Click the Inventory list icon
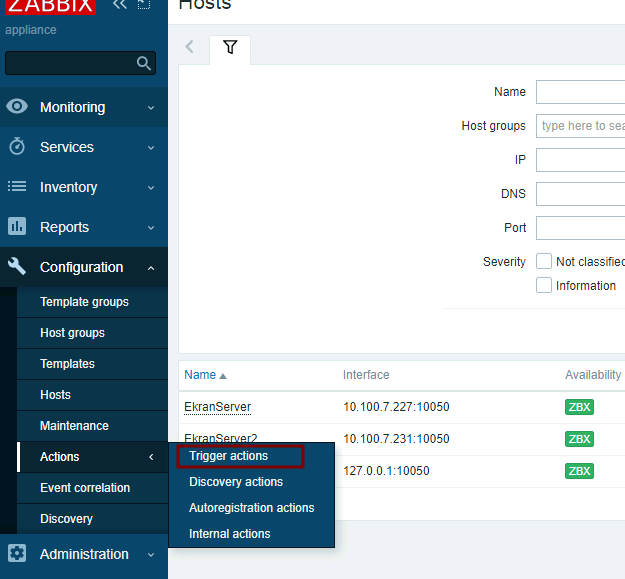 [x=17, y=187]
